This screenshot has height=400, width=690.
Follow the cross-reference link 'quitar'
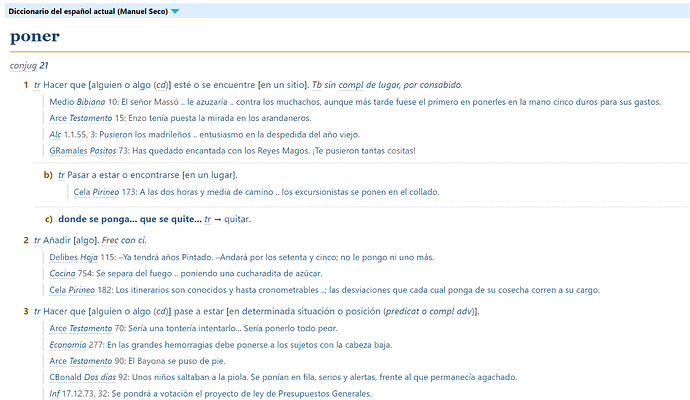237,219
